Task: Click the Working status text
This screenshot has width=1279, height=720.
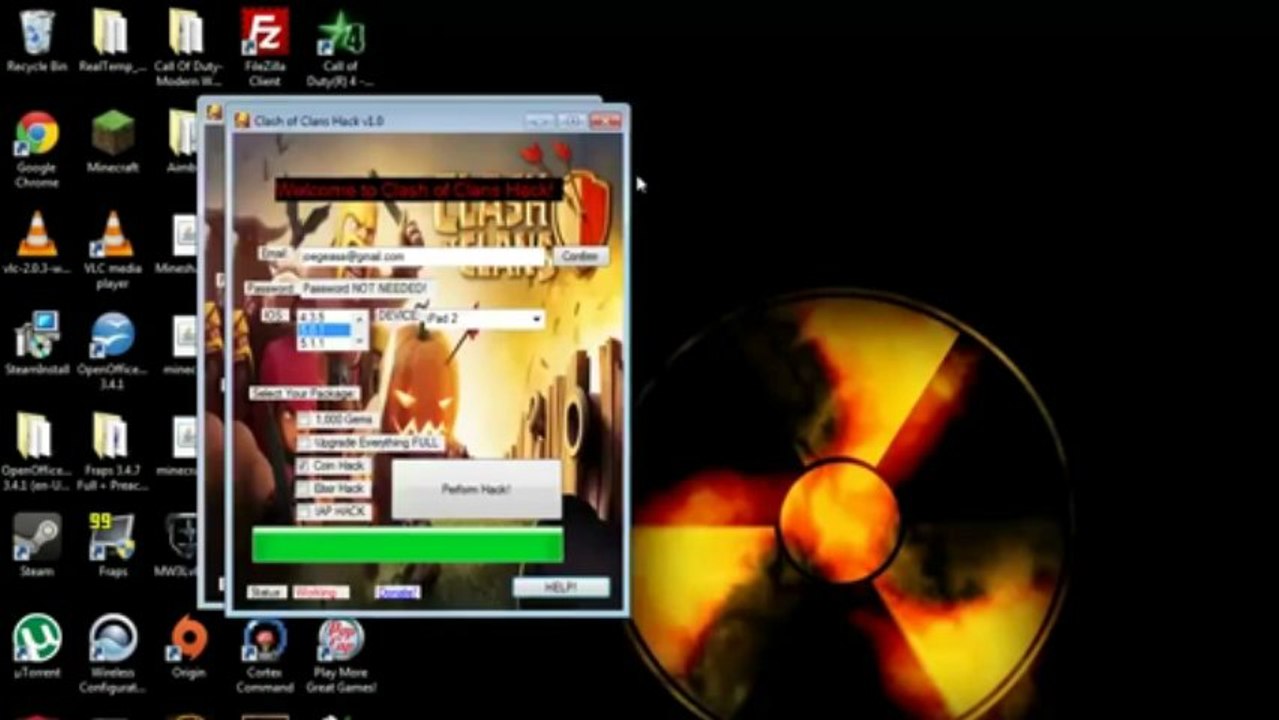Action: pyautogui.click(x=320, y=593)
